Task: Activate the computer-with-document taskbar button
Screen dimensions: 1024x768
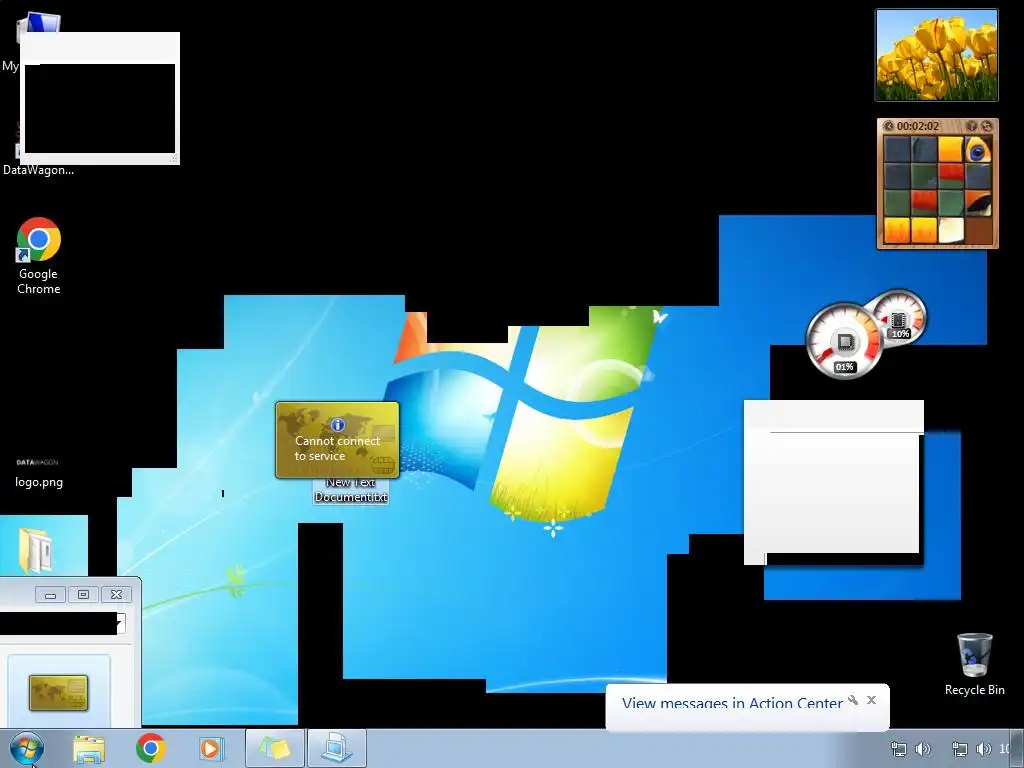Action: (337, 748)
